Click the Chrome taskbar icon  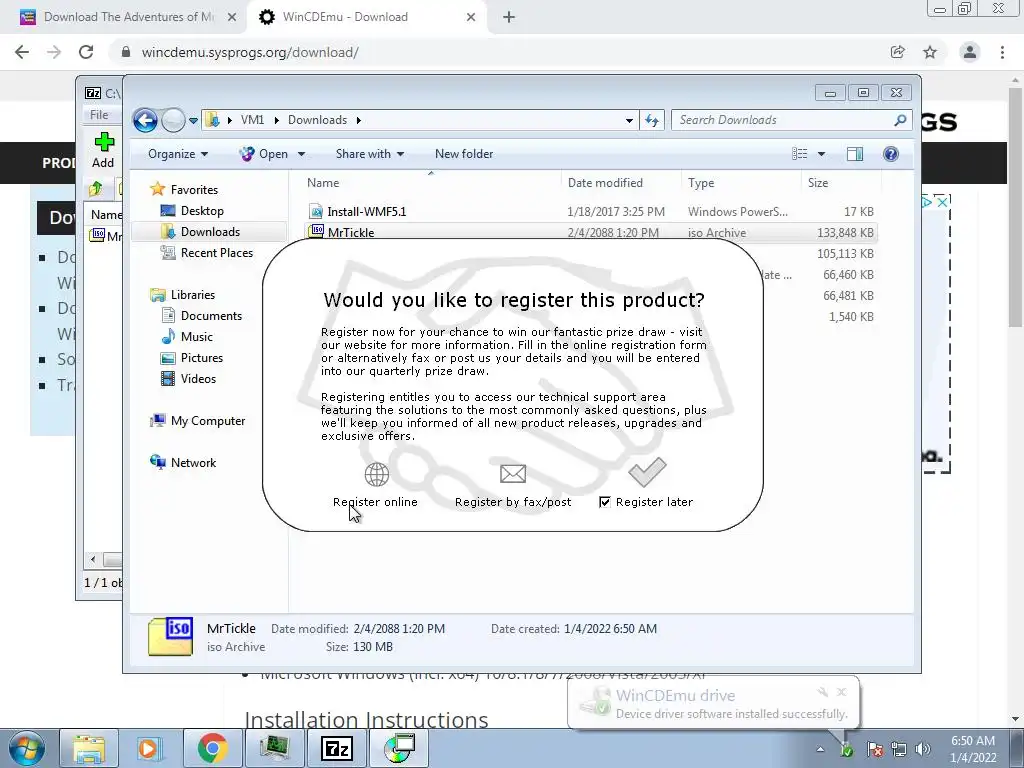point(212,748)
